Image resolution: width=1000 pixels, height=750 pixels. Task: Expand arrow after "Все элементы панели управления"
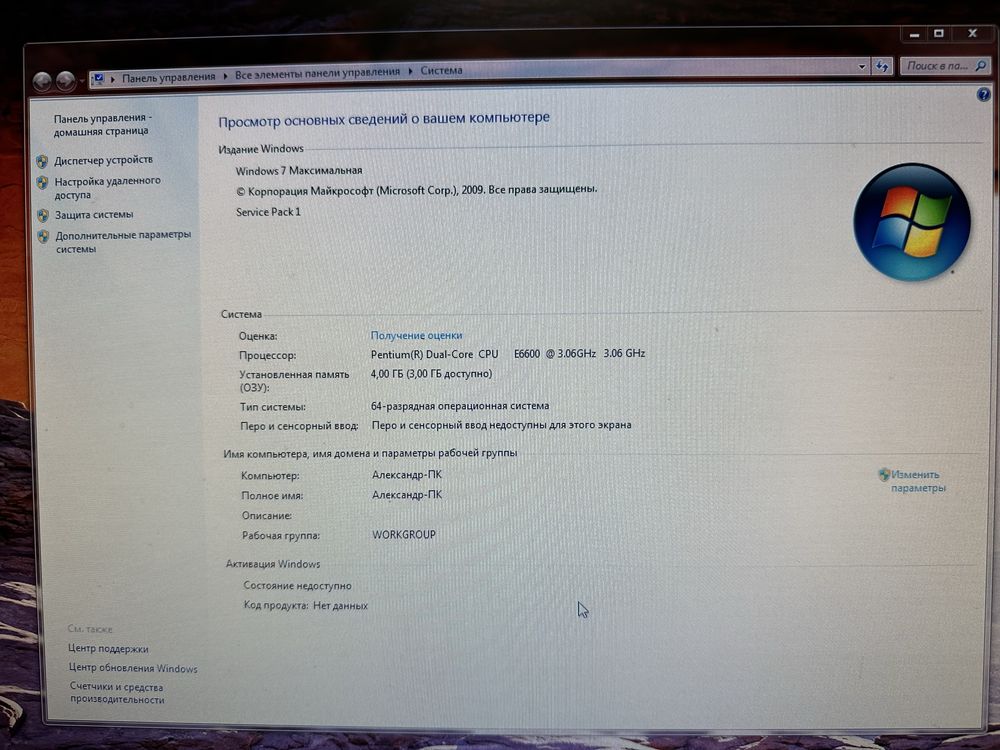(410, 71)
